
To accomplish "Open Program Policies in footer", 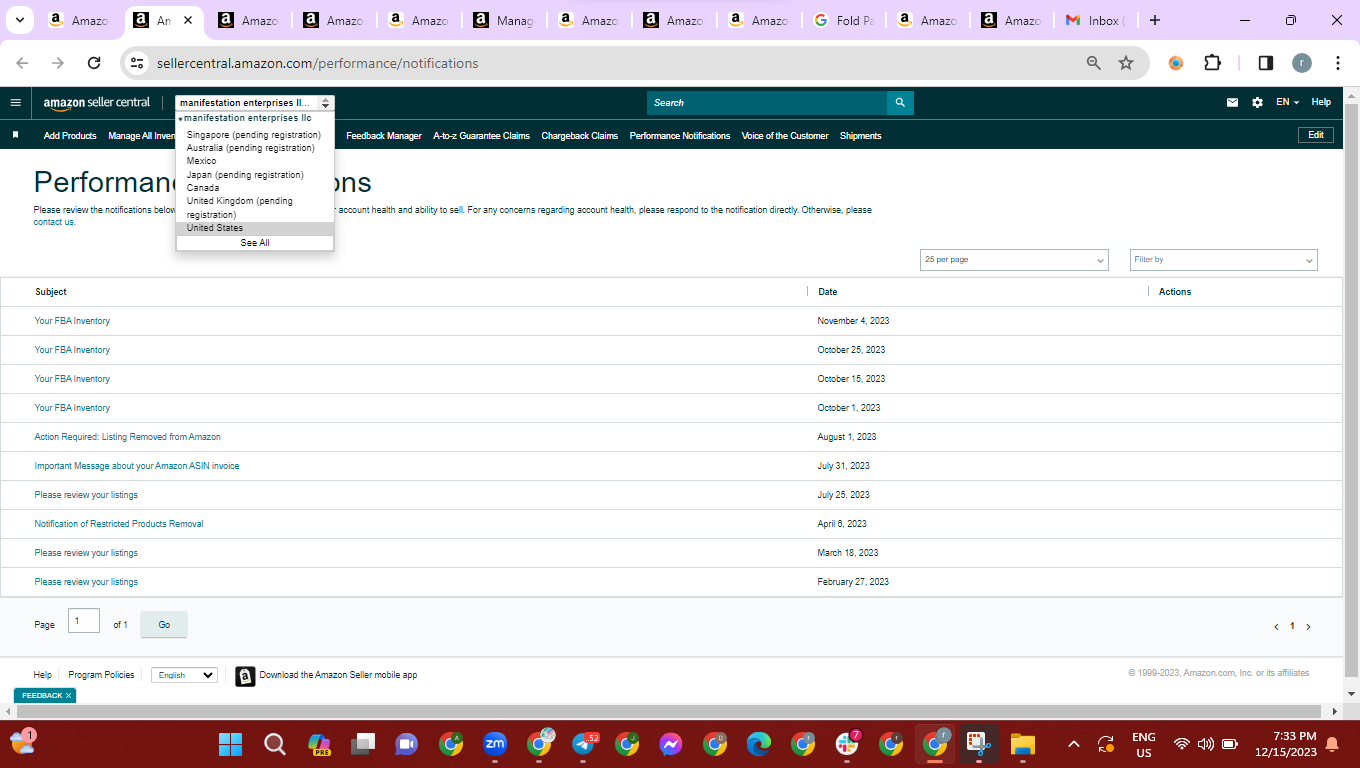I will tap(101, 675).
